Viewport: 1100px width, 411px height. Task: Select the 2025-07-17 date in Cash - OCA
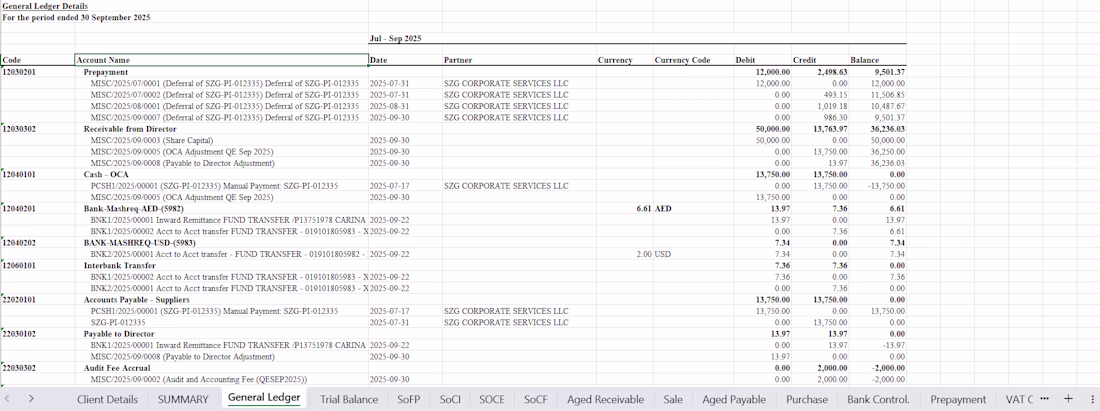tap(405, 185)
